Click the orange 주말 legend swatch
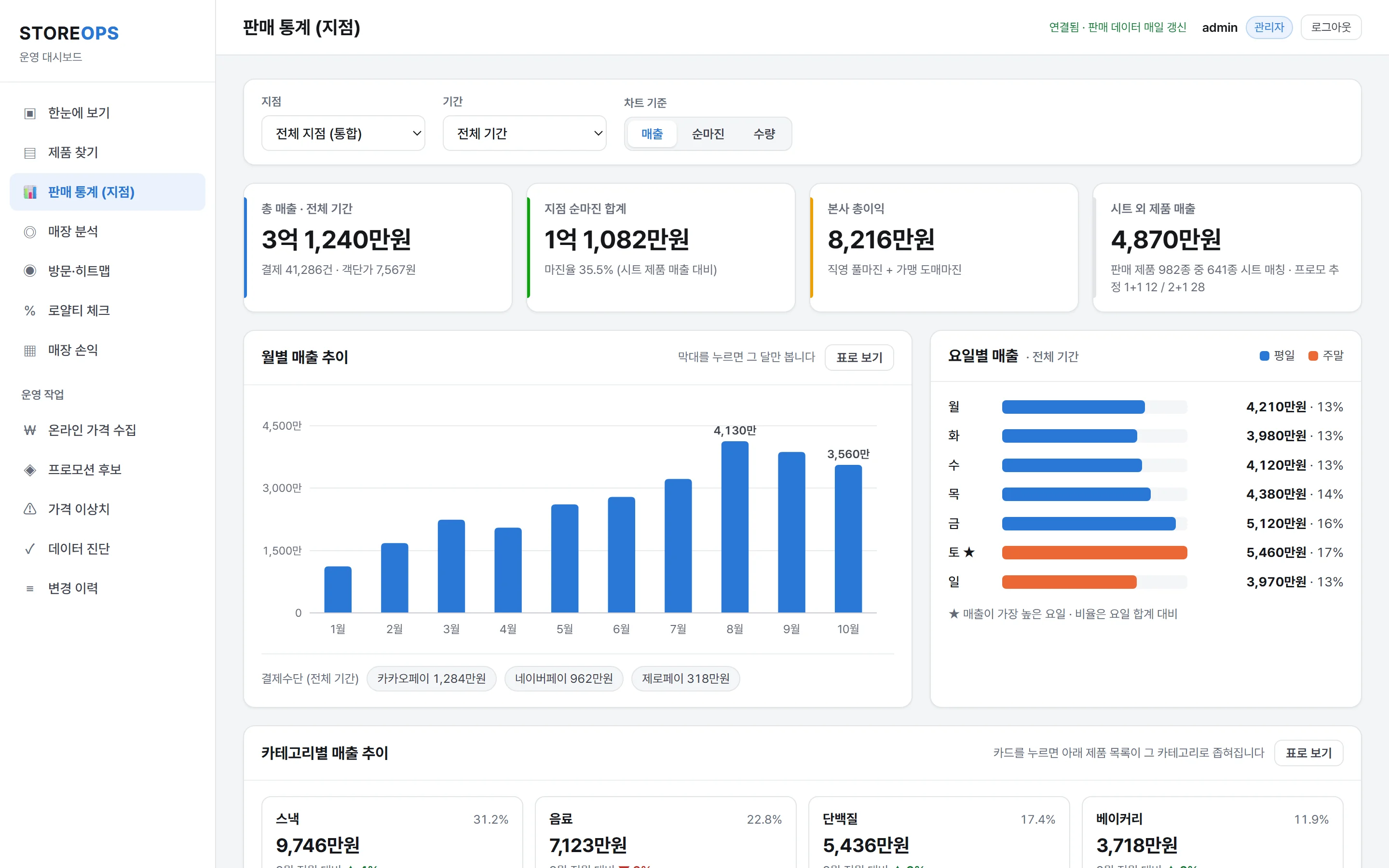Screen dimensions: 1389x868 pyautogui.click(x=1313, y=356)
